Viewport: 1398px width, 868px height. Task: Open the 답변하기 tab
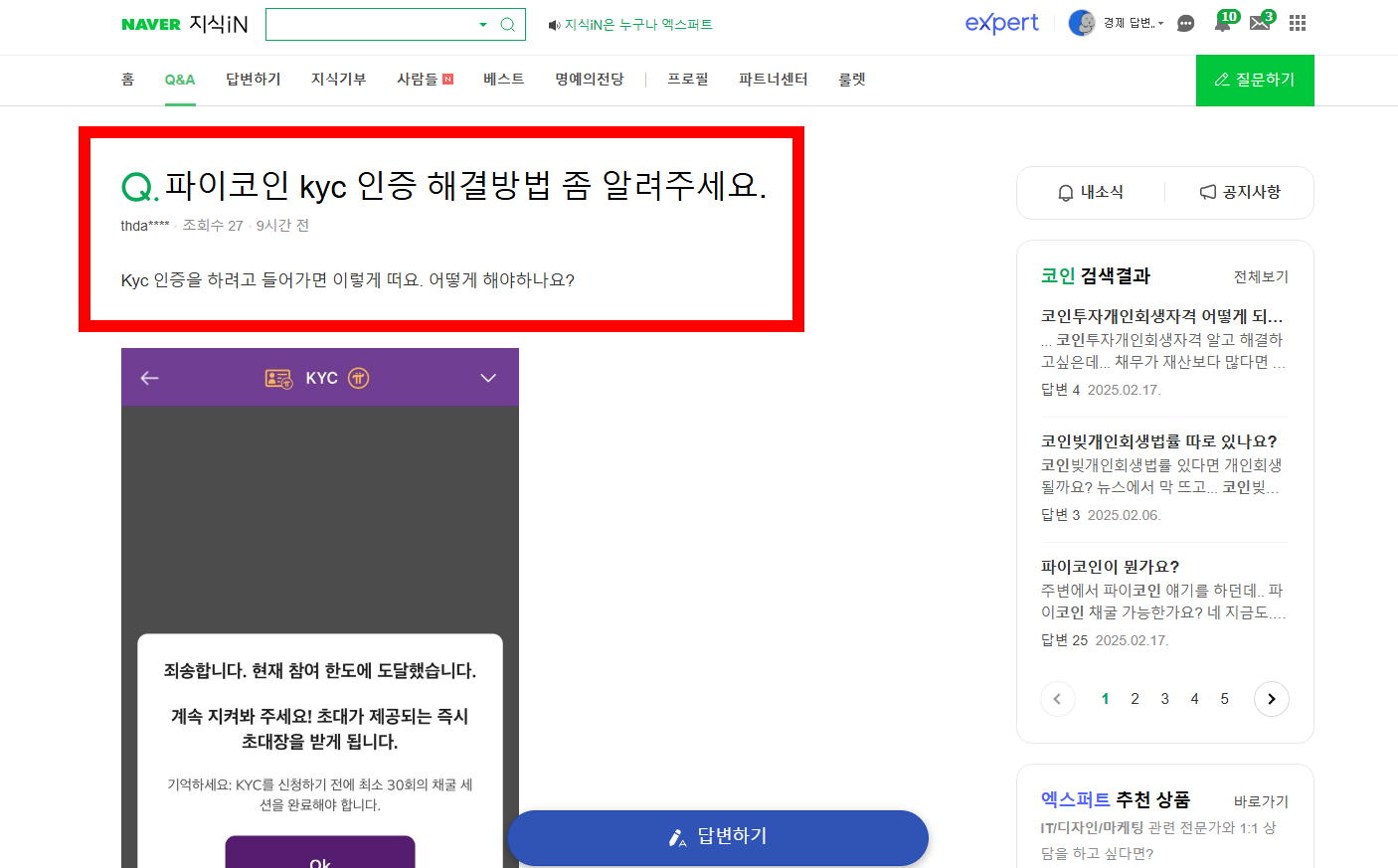coord(254,80)
